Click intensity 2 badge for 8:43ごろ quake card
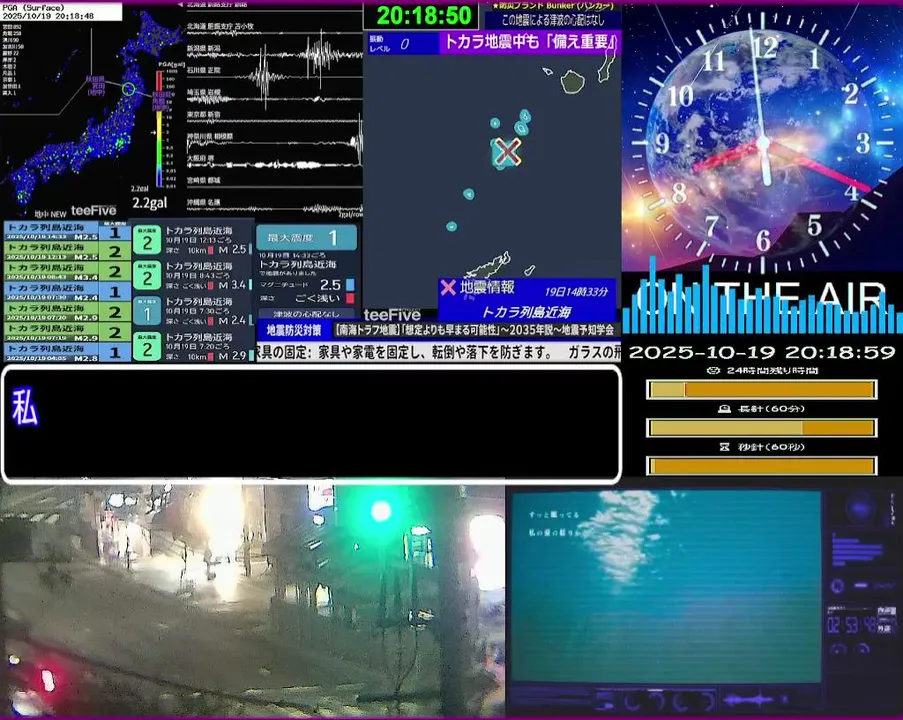The image size is (903, 720). coord(147,275)
